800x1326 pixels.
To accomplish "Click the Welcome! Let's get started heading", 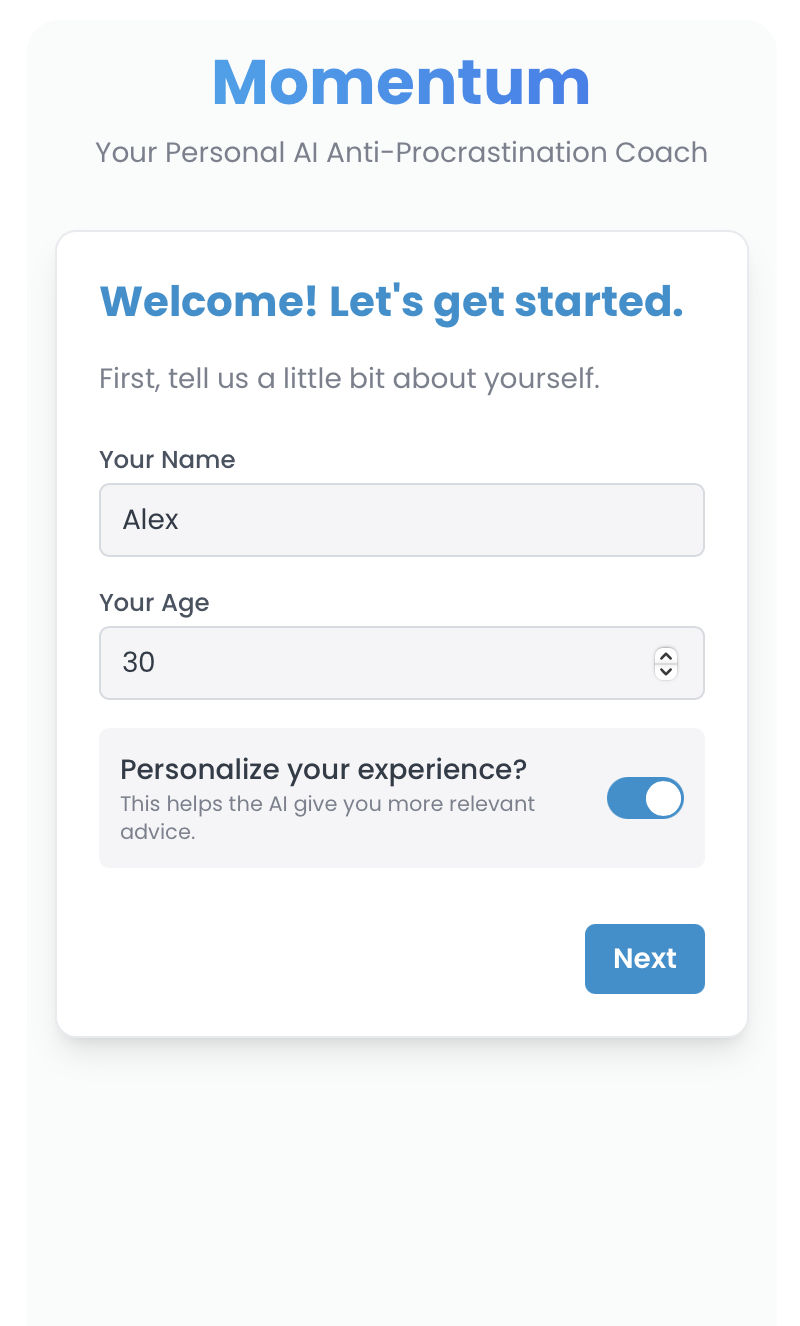I will click(x=391, y=301).
